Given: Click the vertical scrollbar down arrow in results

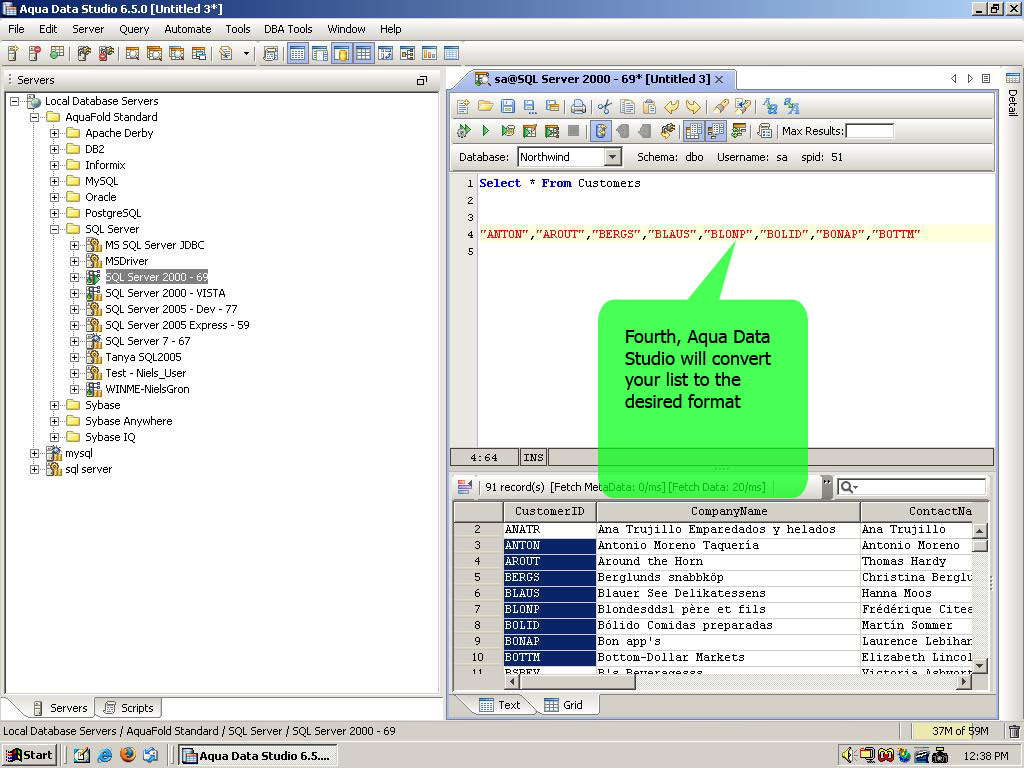Looking at the screenshot, I should [x=980, y=666].
